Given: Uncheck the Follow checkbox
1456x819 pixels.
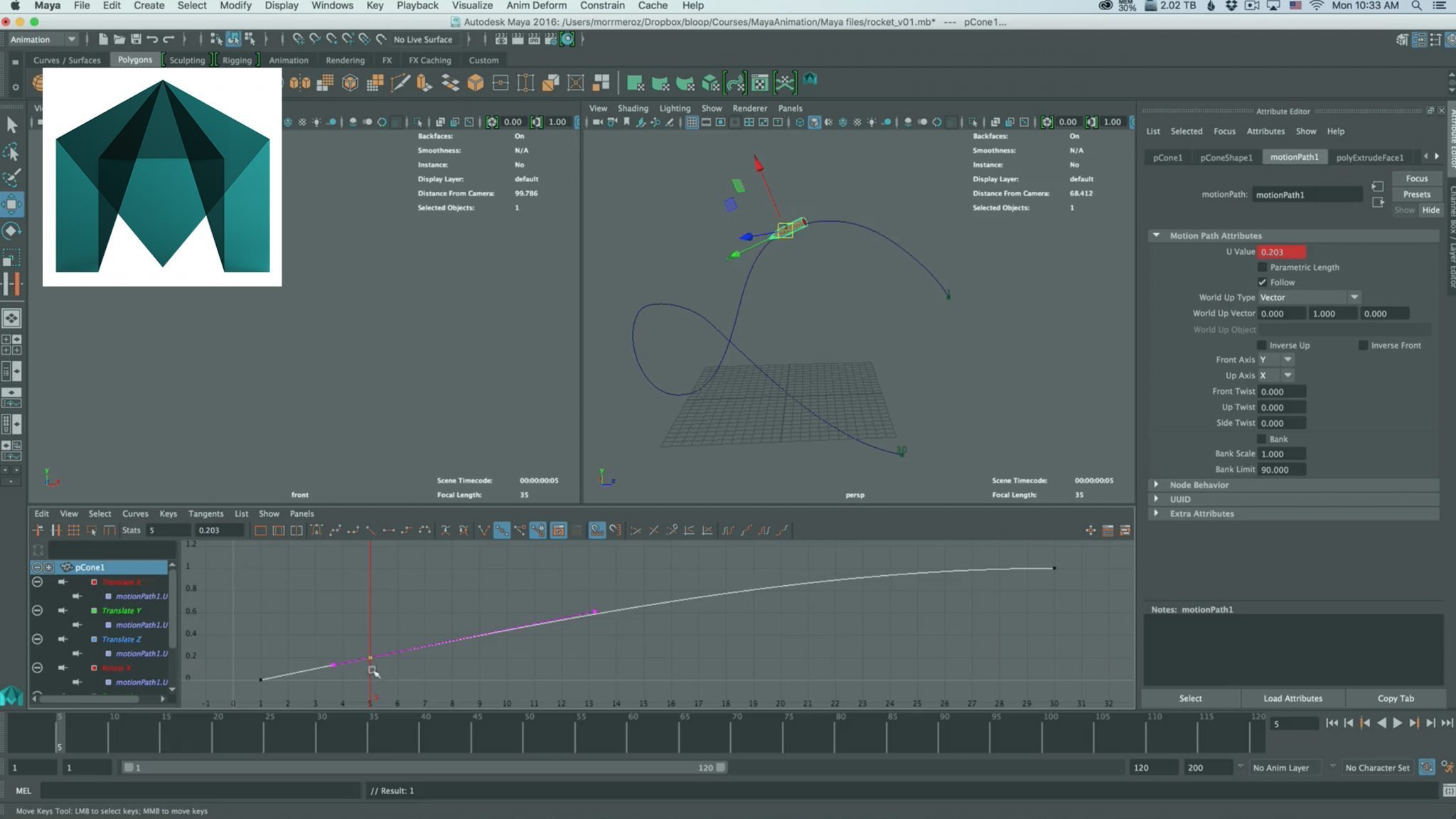Looking at the screenshot, I should [1263, 282].
